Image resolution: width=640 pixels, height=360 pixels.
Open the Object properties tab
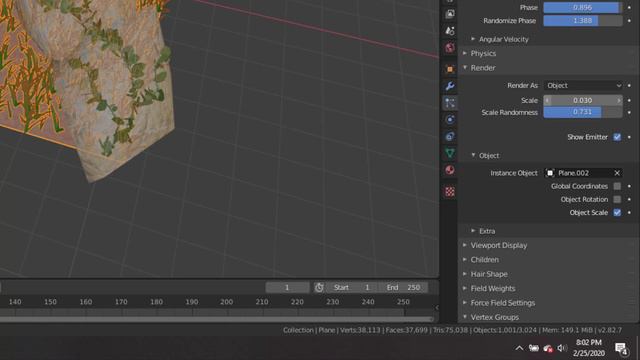coord(450,69)
